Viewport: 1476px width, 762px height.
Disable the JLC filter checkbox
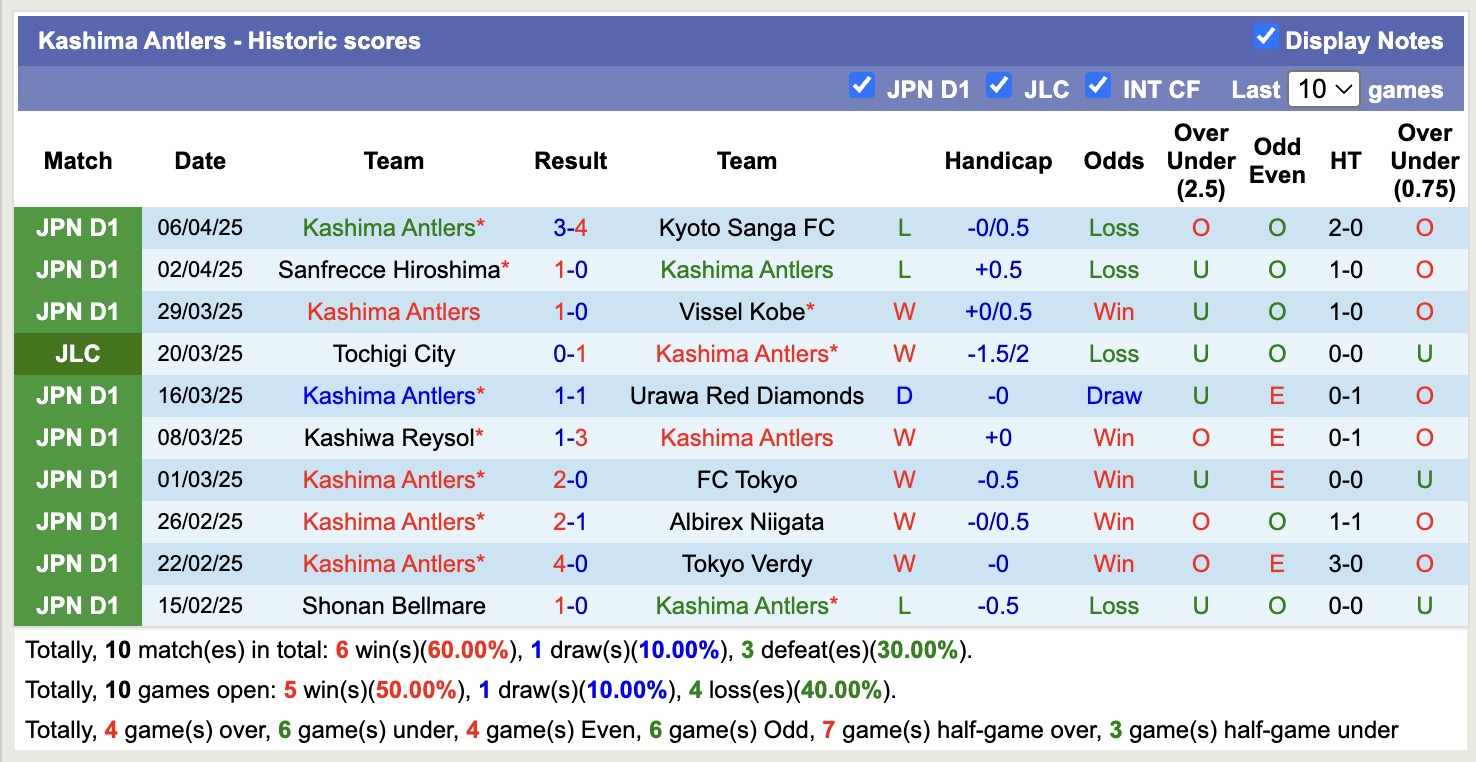click(999, 86)
